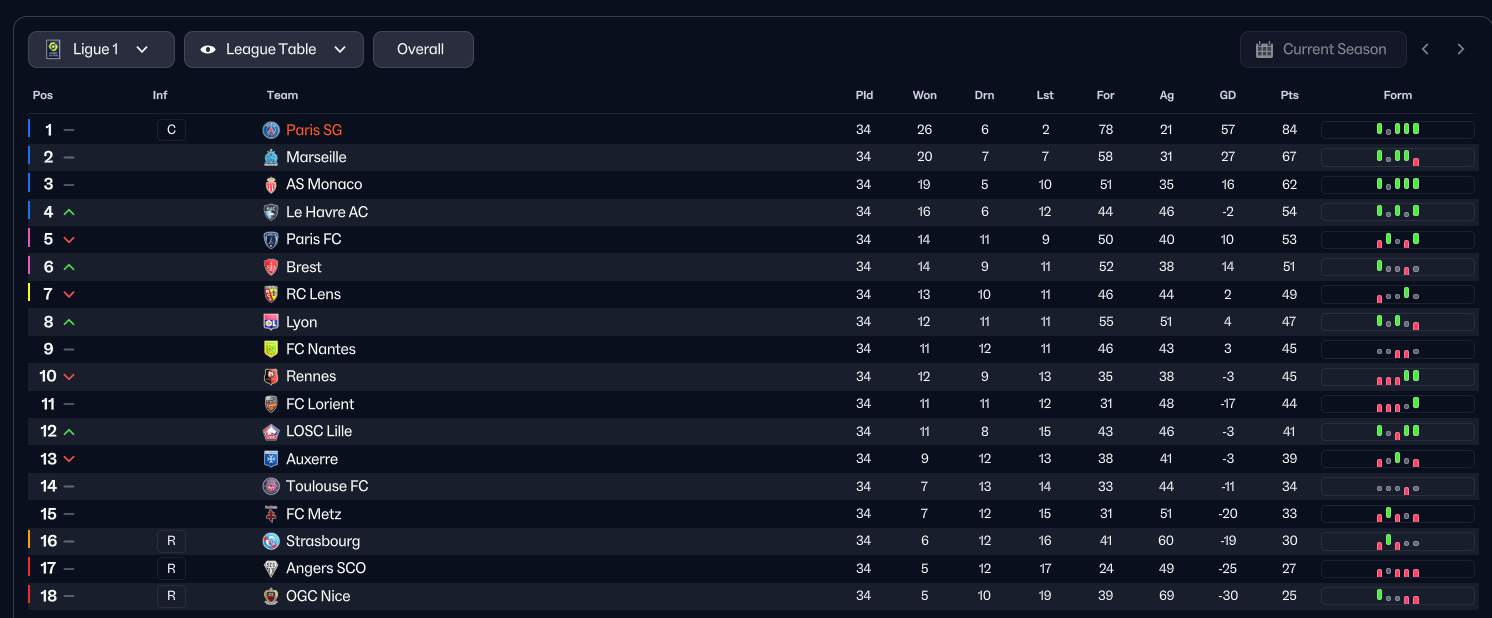The height and width of the screenshot is (618, 1492).
Task: Click the Paris SG form bar indicator
Action: click(x=1397, y=130)
